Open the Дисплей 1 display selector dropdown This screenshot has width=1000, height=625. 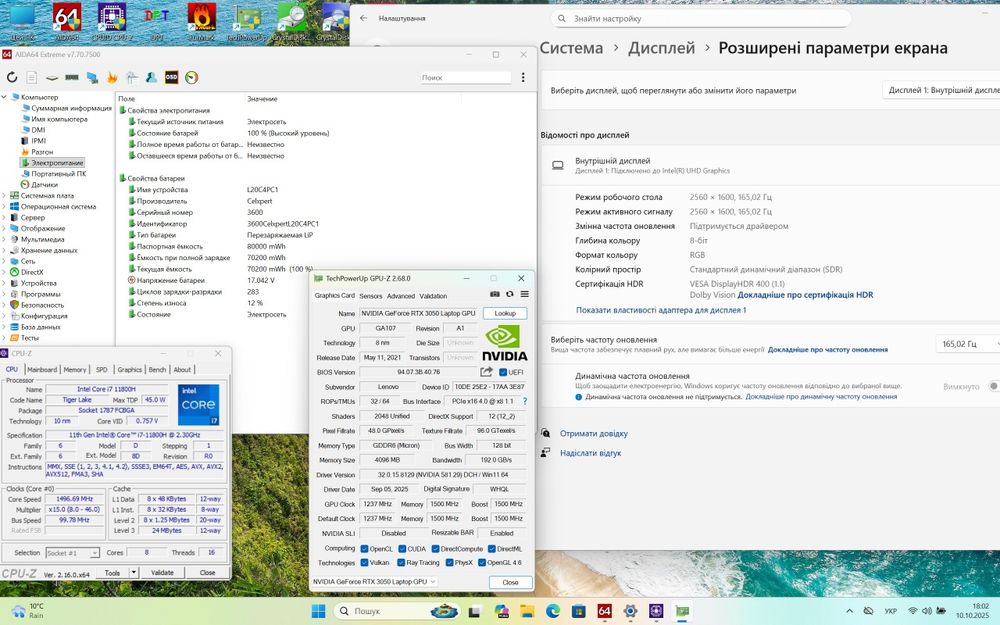point(941,90)
